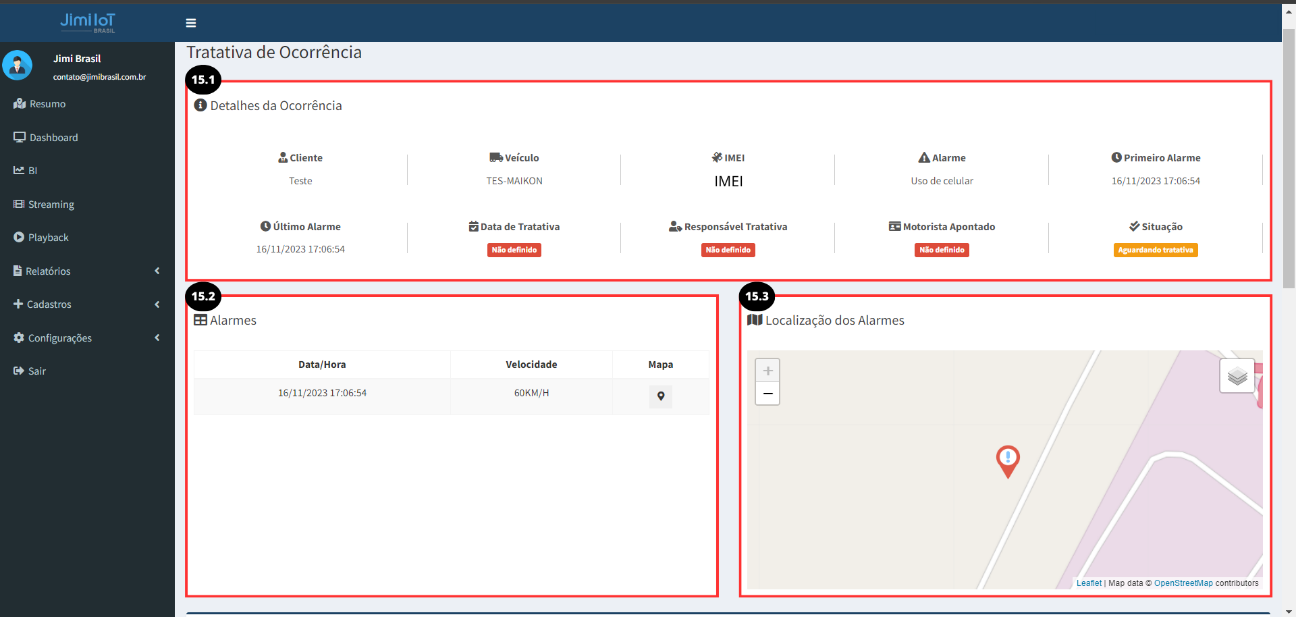Image resolution: width=1296 pixels, height=617 pixels.
Task: Click the Streaming film icon in sidebar
Action: click(18, 204)
